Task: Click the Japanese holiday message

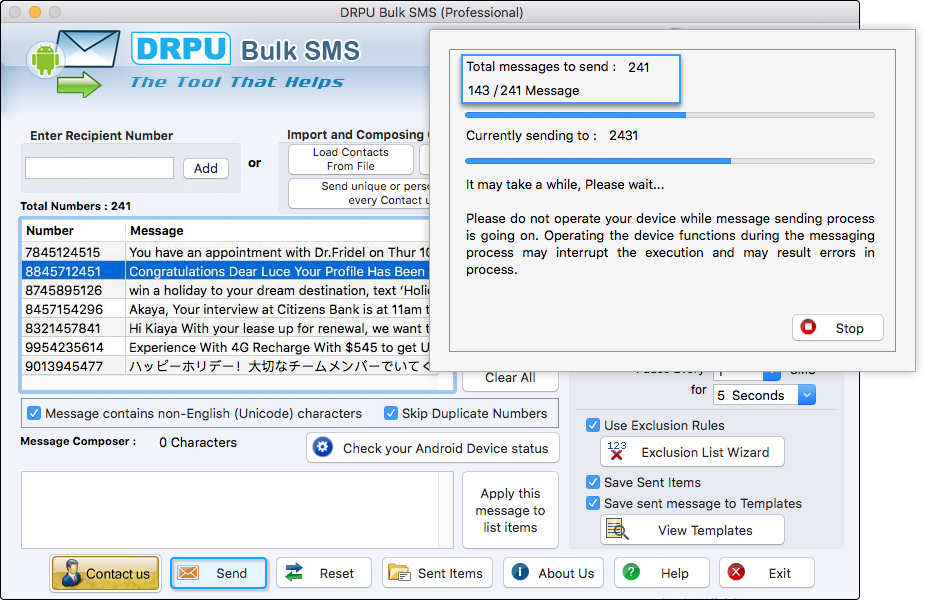Action: pos(279,366)
